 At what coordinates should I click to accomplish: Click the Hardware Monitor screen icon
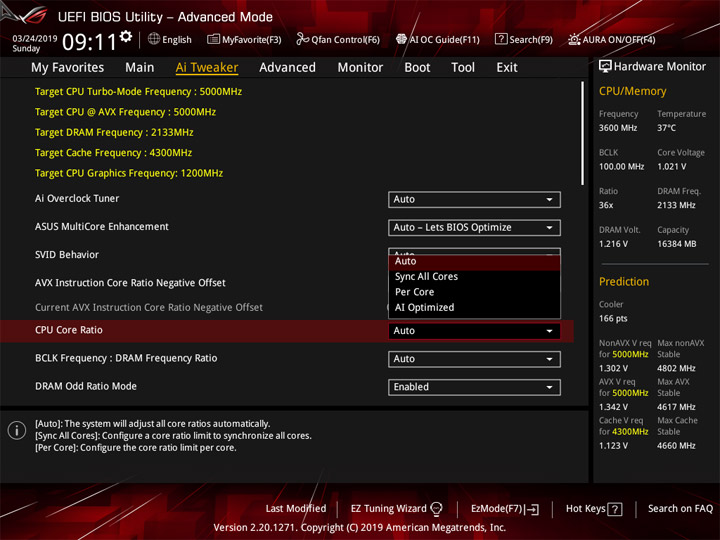click(x=605, y=67)
